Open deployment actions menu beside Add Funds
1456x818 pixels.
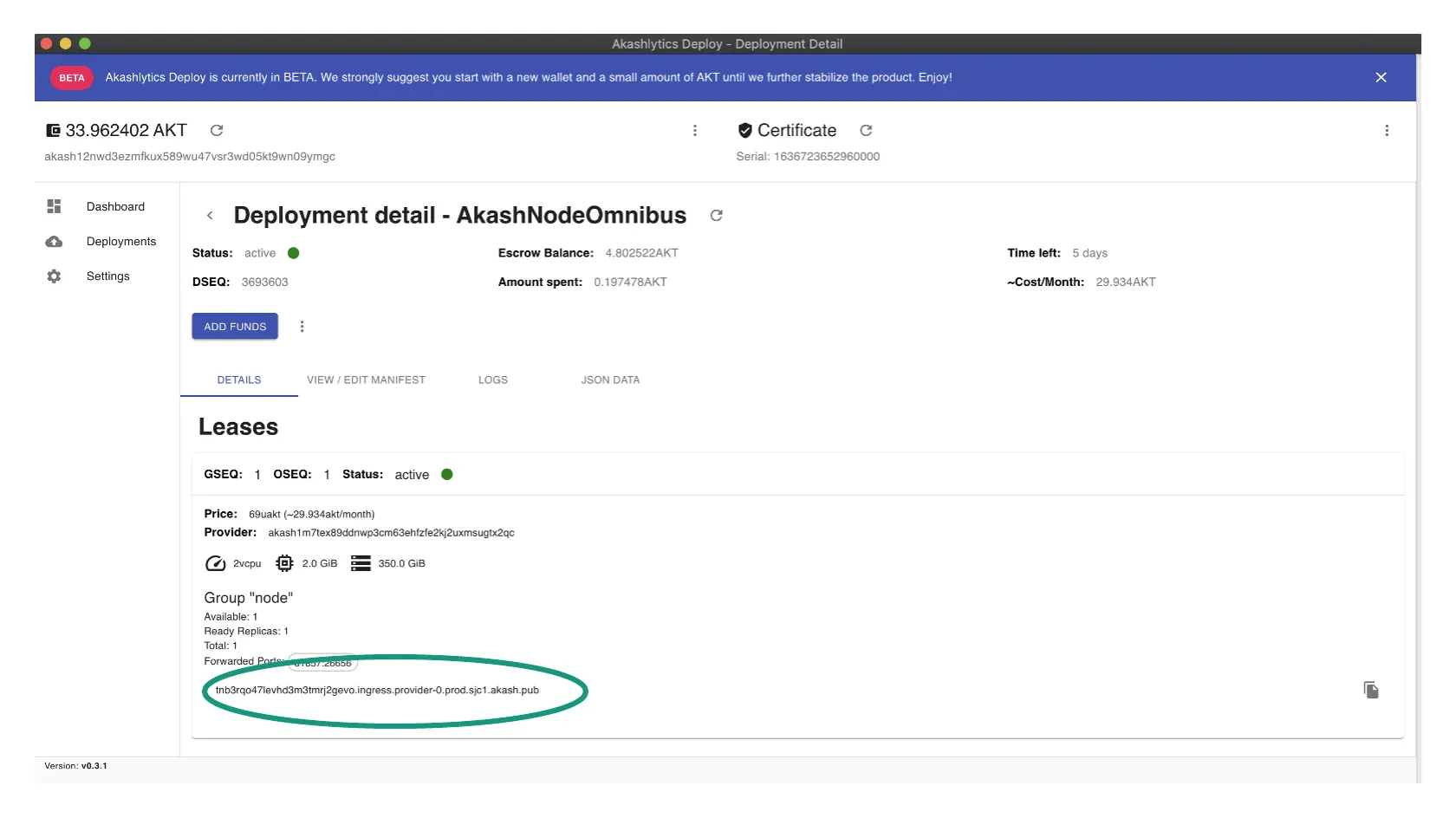point(302,327)
